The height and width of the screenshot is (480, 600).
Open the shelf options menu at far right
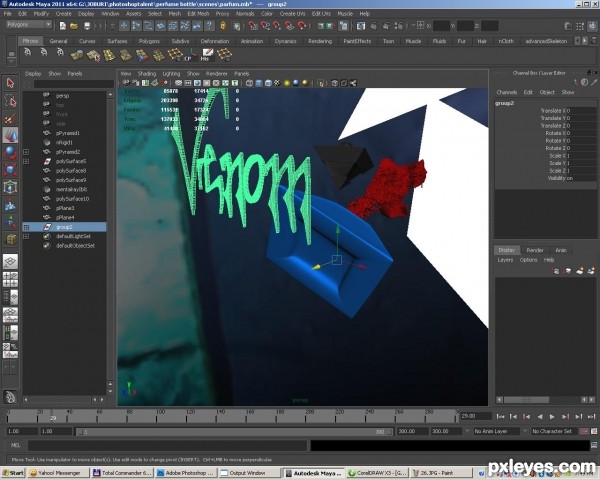click(594, 41)
